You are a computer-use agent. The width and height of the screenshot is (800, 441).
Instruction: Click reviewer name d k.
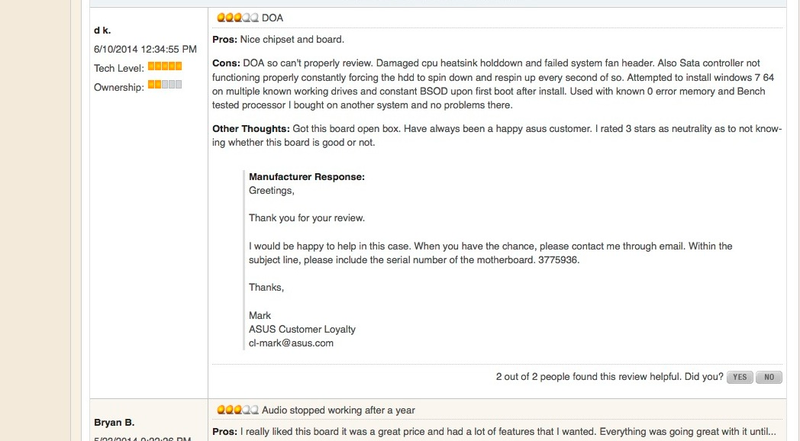(x=102, y=31)
